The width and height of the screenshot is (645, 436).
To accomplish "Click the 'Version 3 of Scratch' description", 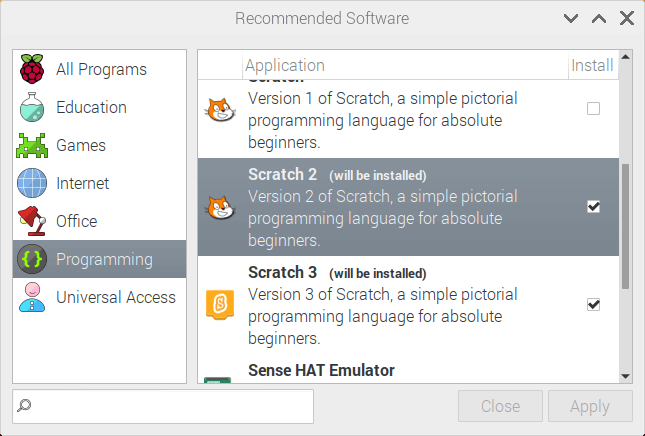I will click(383, 316).
